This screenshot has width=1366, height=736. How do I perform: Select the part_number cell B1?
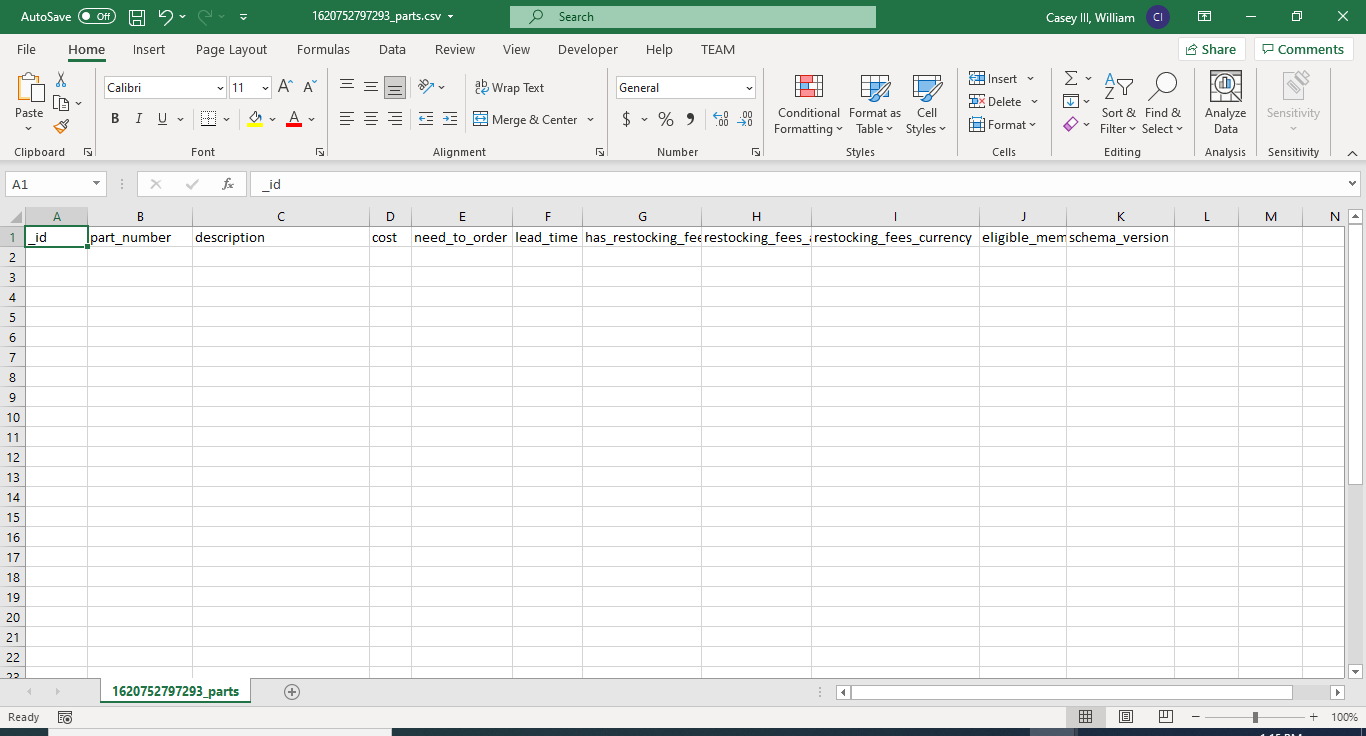140,237
